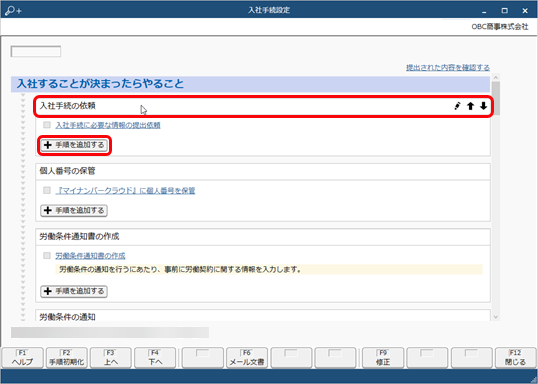Open the 入社手続に必要な情報の提出依頼 link
Screen dimensions: 538x384
108,125
